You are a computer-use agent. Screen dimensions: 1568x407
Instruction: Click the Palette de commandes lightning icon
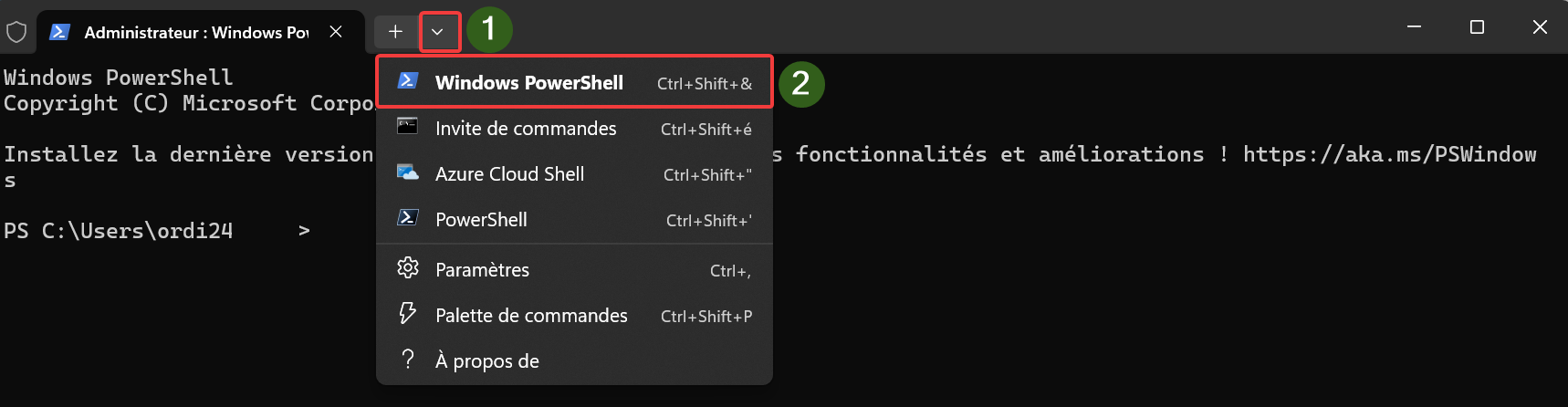[408, 314]
